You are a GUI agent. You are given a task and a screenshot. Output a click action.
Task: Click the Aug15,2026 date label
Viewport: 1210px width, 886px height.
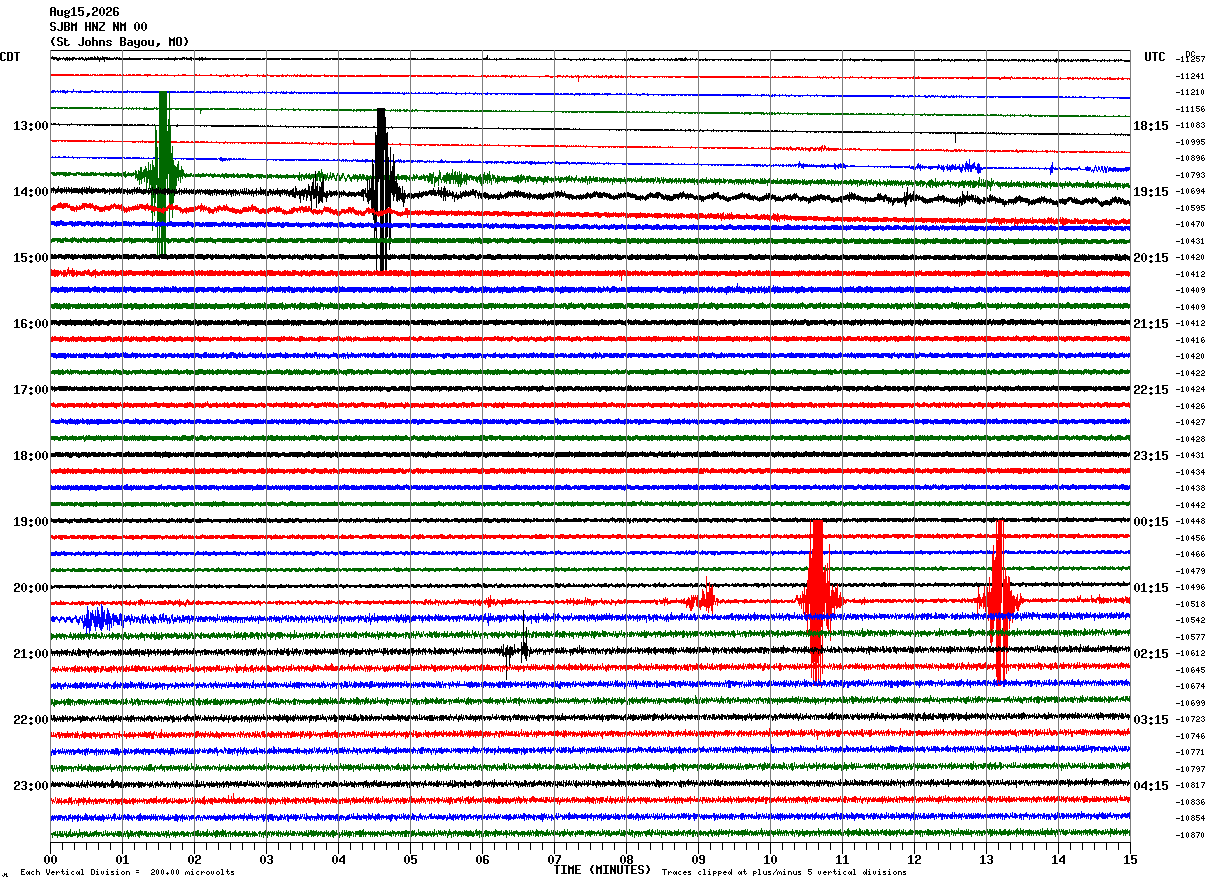coord(84,12)
